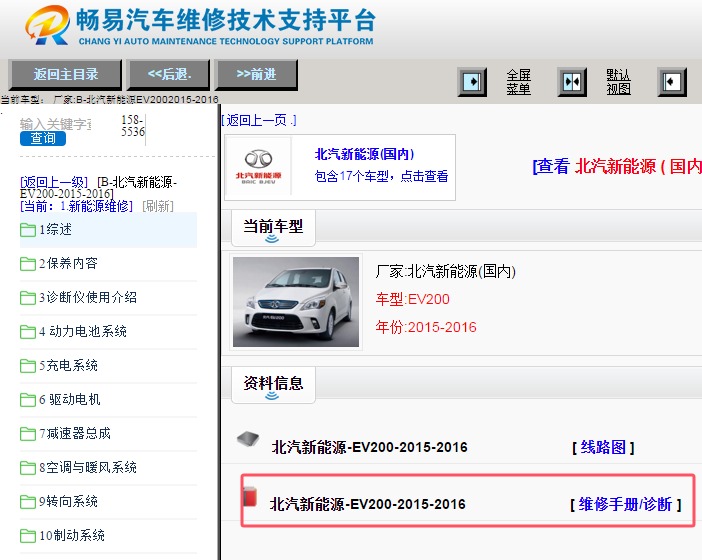702x560 pixels.
Task: Click folder icon next to 4 动力电池系统
Action: click(x=28, y=332)
